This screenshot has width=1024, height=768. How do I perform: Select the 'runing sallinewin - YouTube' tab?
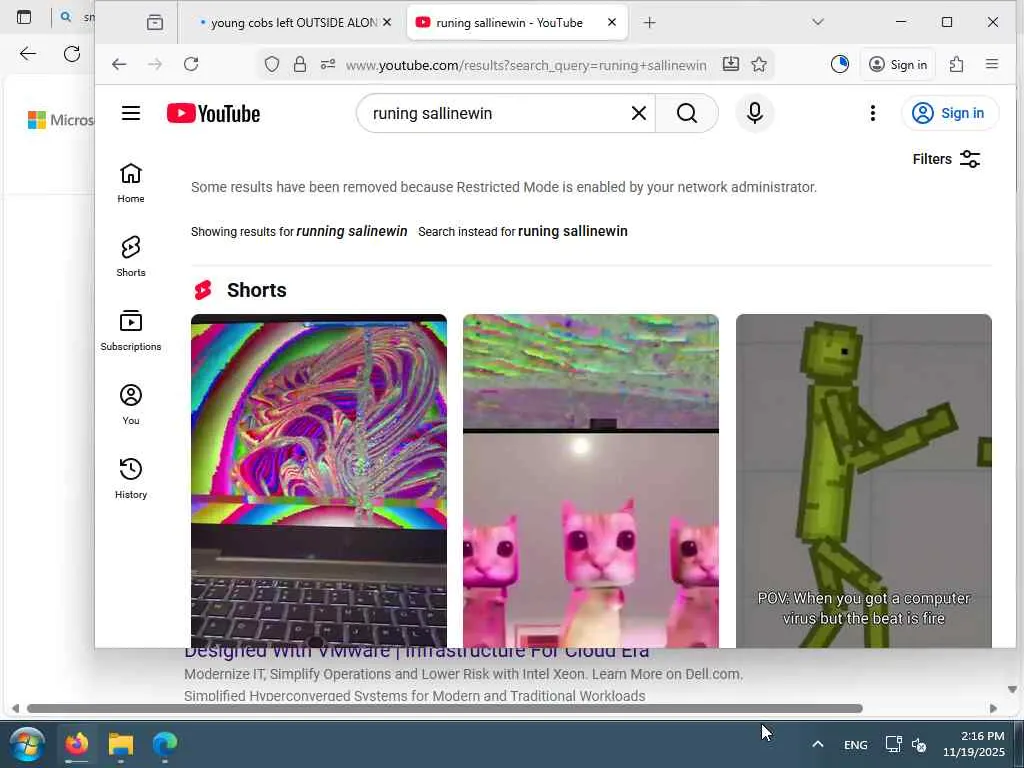(x=508, y=23)
